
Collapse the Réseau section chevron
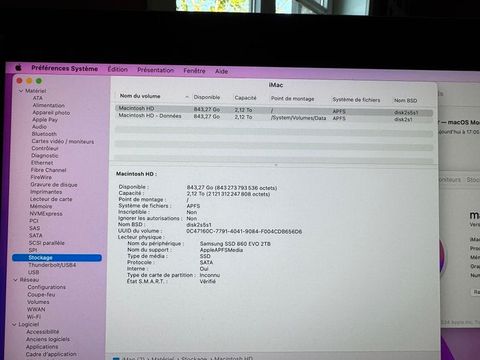15,280
